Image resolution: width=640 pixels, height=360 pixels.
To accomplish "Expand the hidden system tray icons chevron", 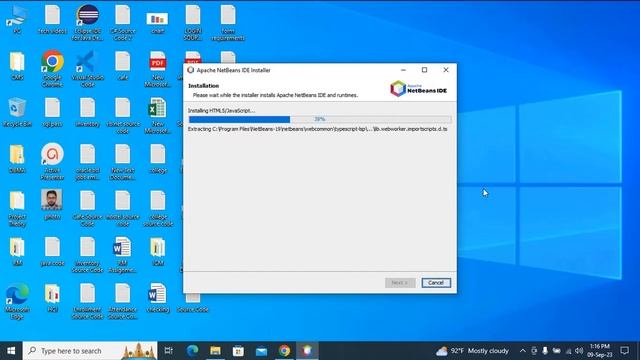I will [x=522, y=351].
